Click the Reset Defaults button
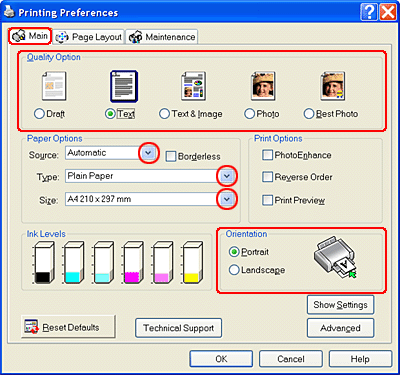This screenshot has height=375, width=400. click(68, 327)
